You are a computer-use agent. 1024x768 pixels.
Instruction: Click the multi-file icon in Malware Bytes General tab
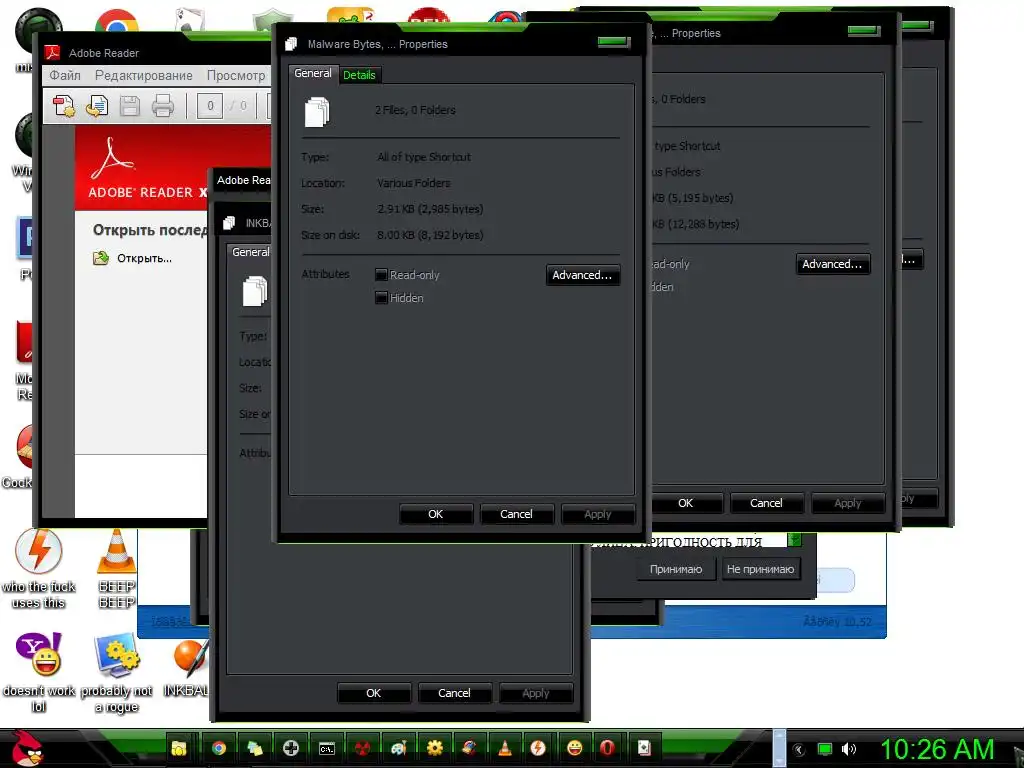pos(317,112)
